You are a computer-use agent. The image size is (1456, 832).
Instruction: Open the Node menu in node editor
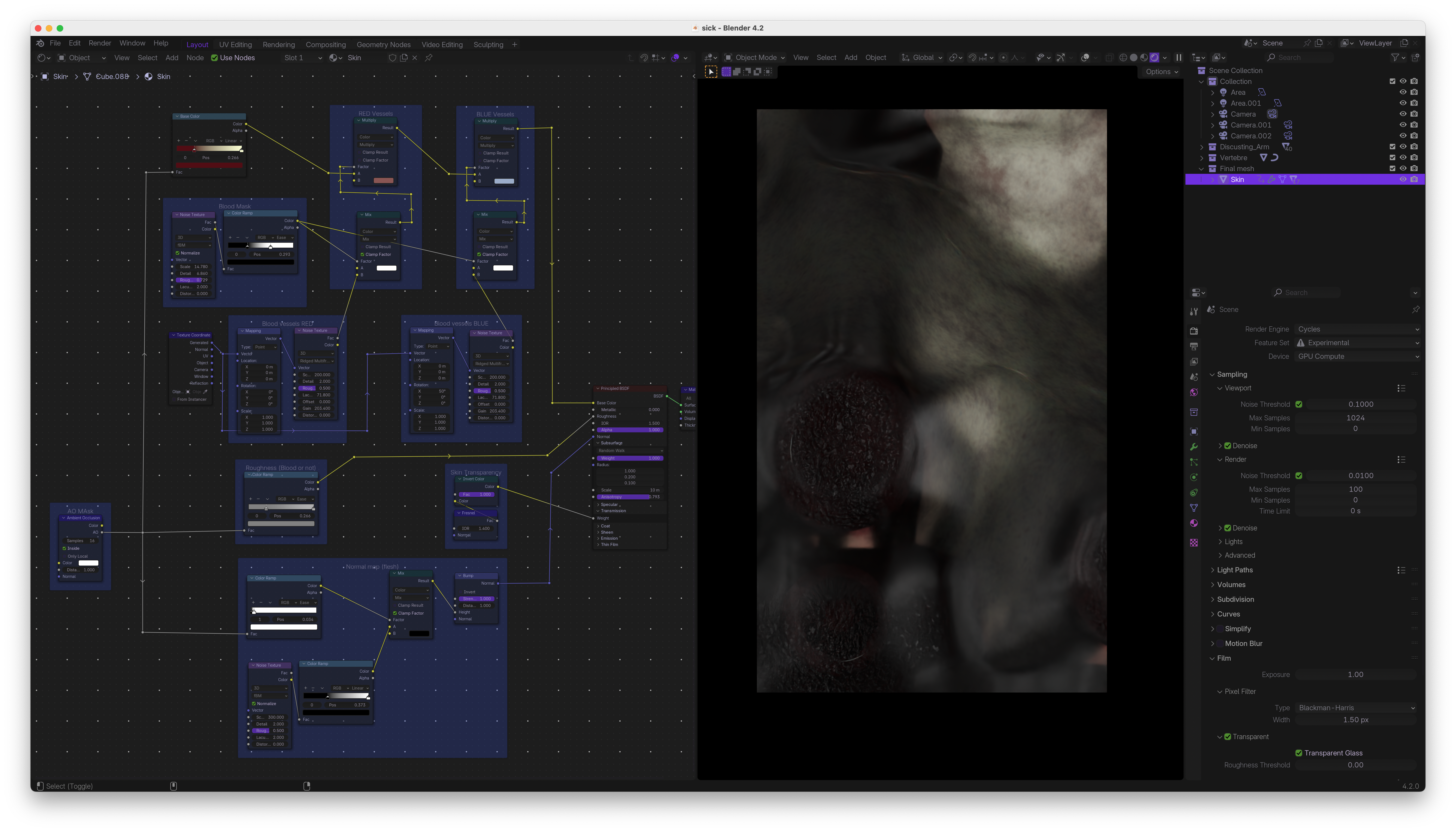click(195, 58)
